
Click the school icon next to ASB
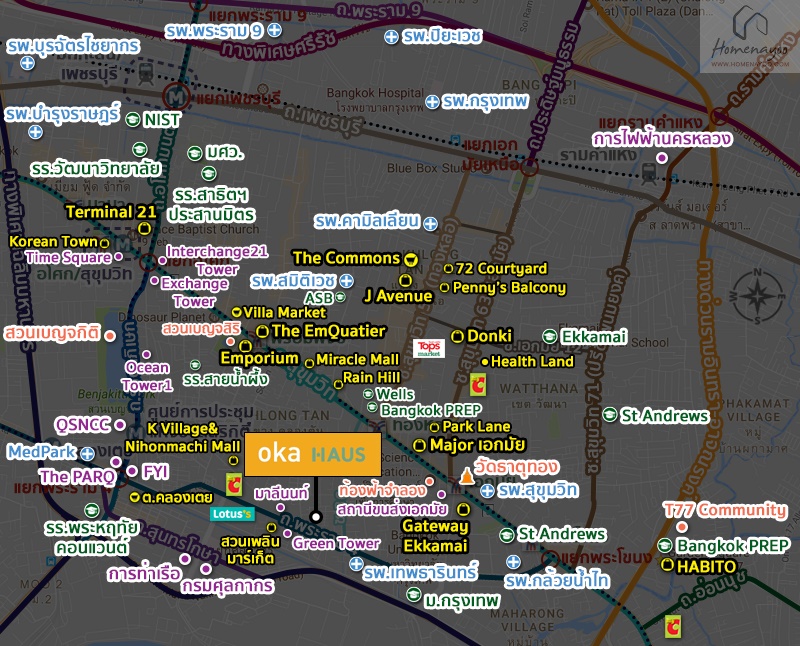(340, 296)
